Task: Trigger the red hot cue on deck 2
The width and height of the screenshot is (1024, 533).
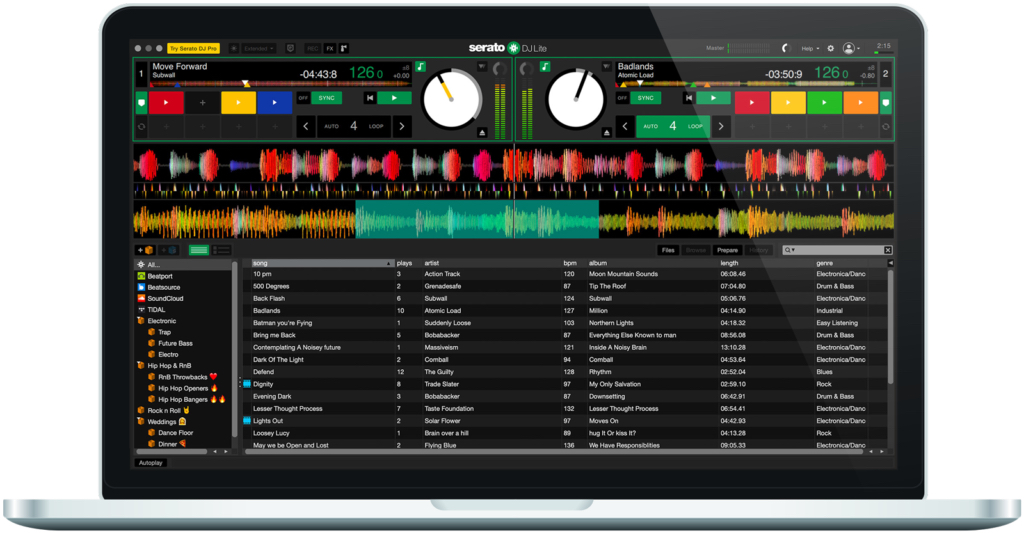Action: coord(752,103)
